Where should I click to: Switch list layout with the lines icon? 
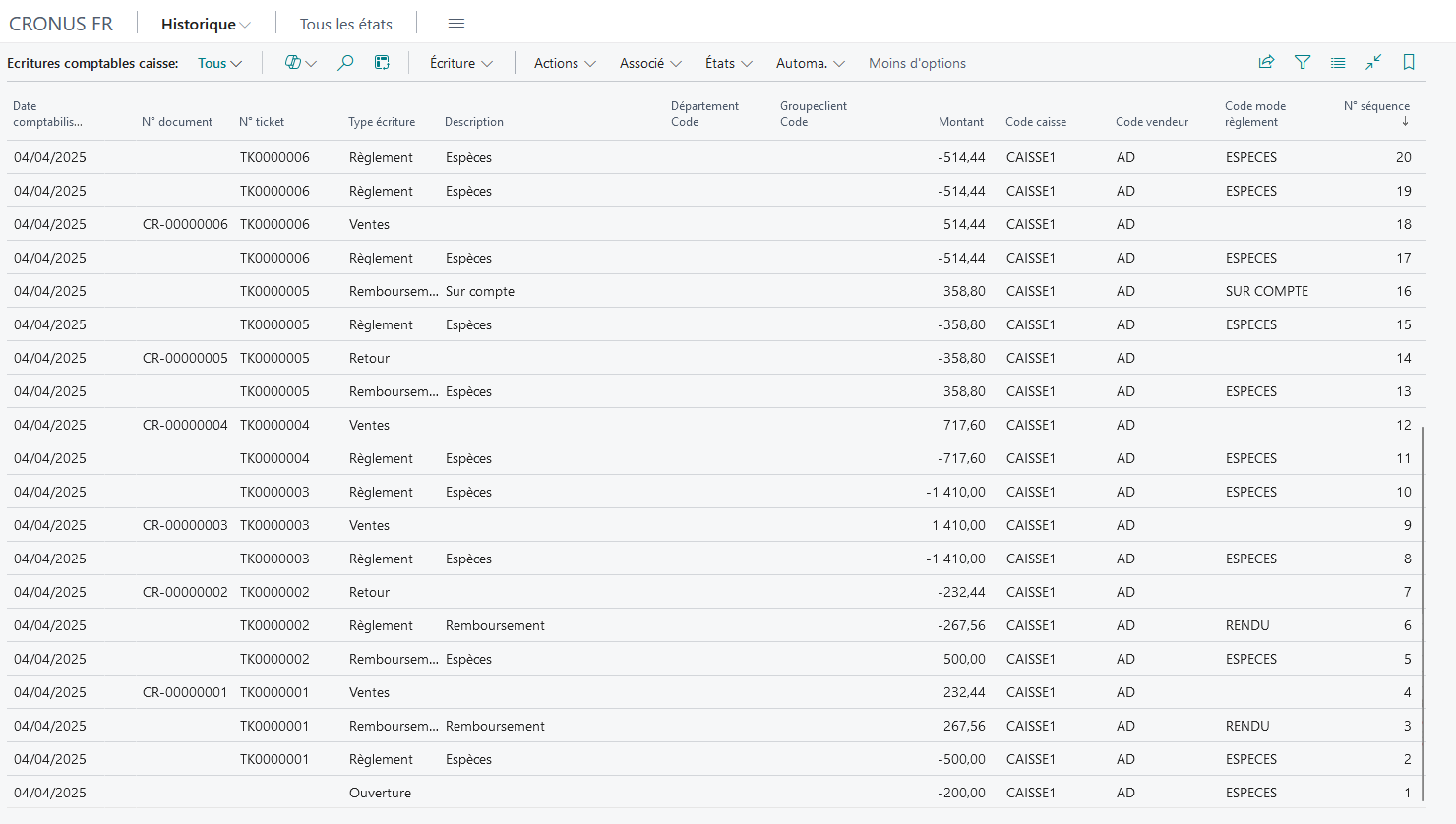1338,62
